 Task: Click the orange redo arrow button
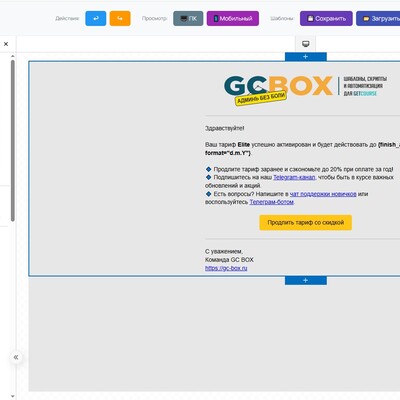coord(120,18)
